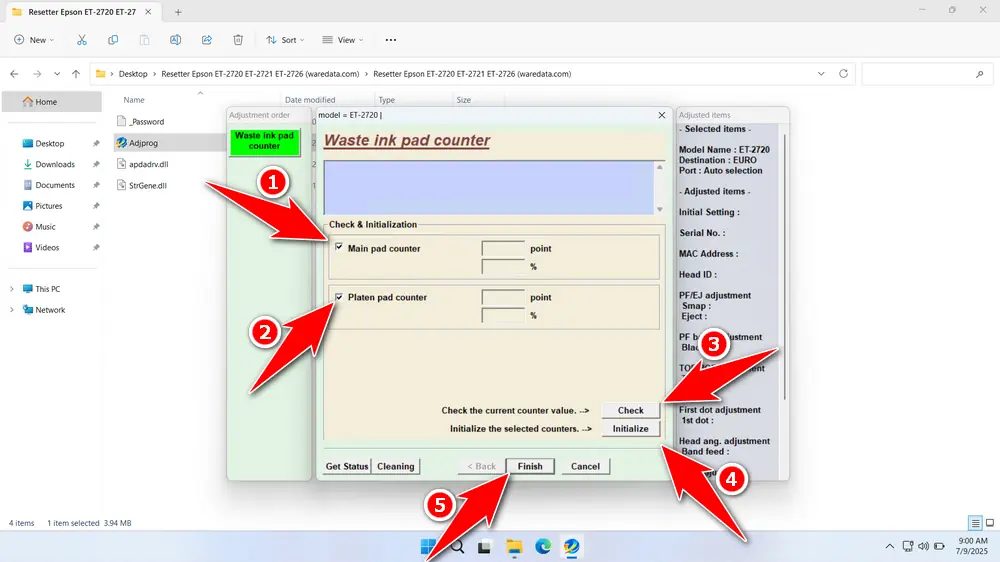
Task: Refresh the folder view
Action: click(843, 73)
